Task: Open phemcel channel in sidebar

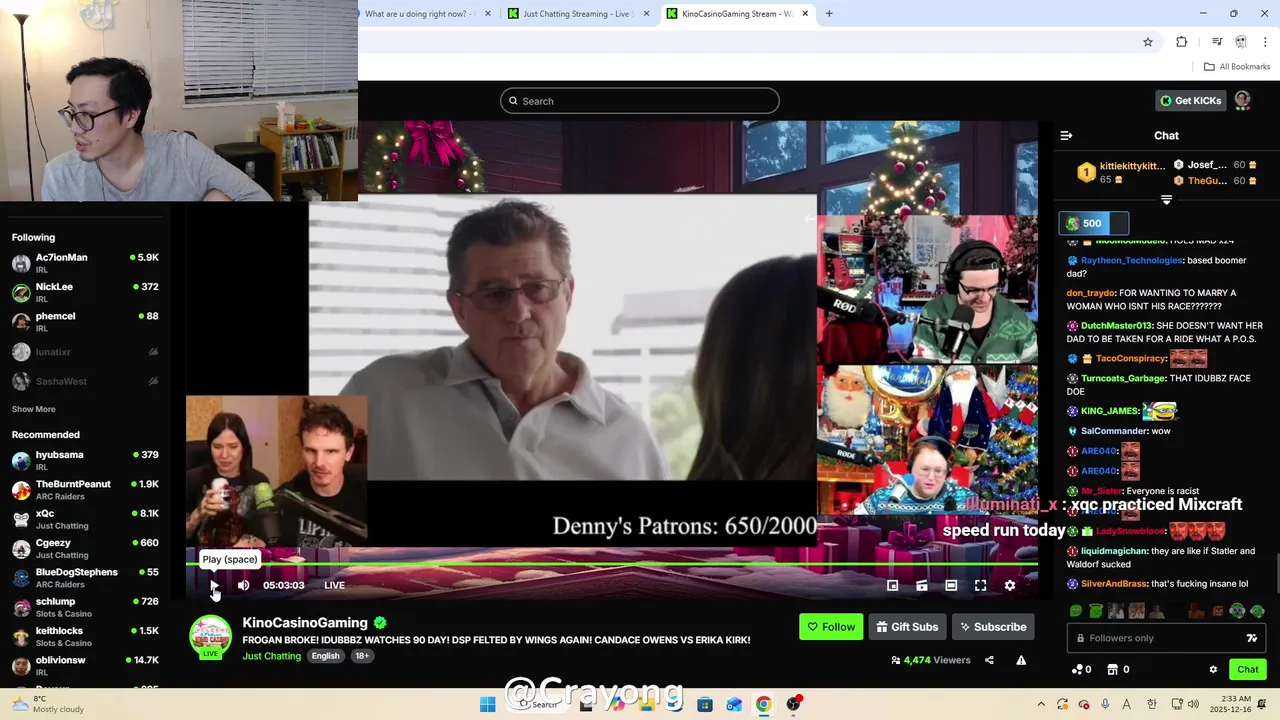Action: [85, 322]
